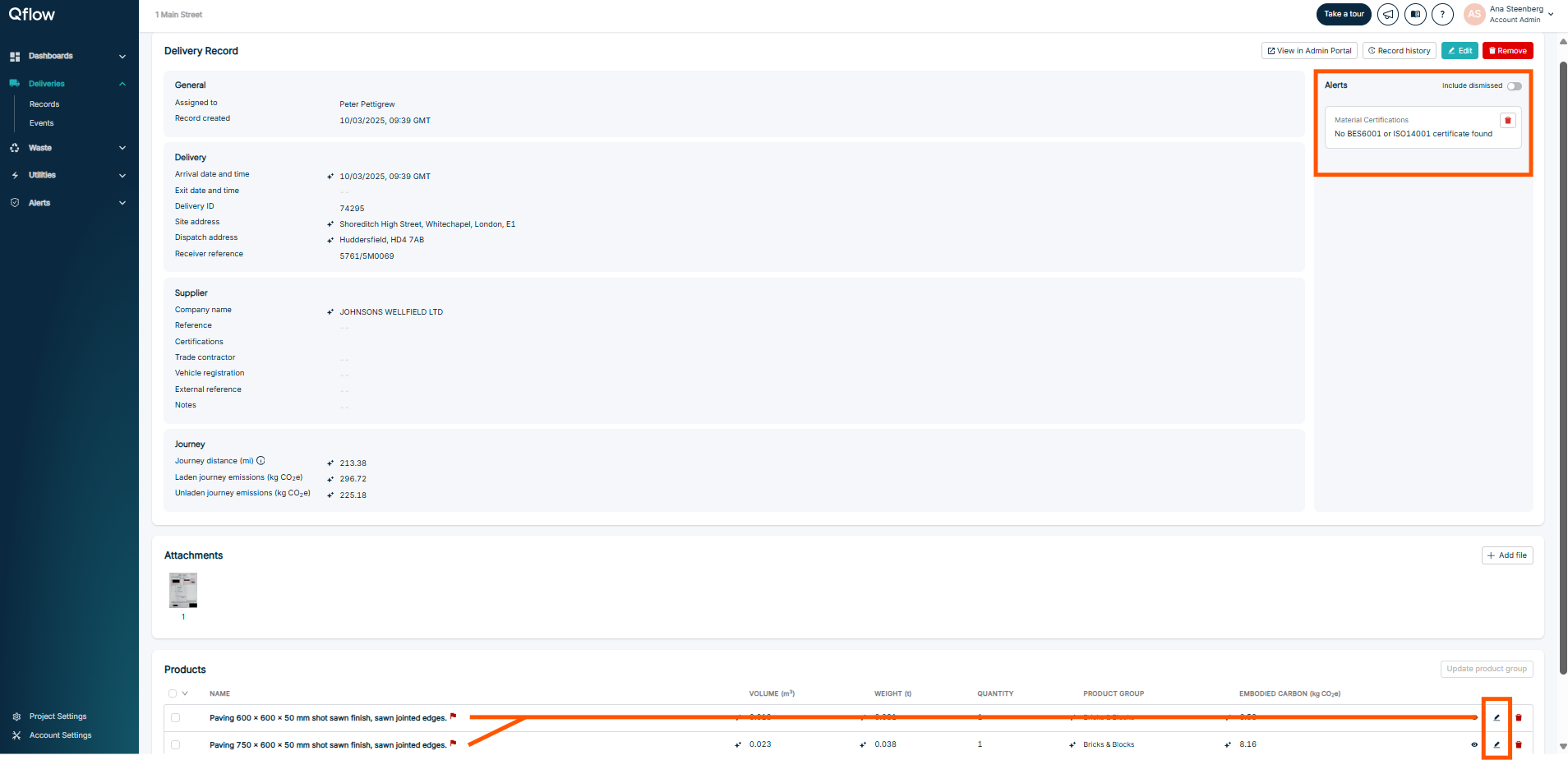This screenshot has height=760, width=1568.
Task: Expand the Ana Steenberg account dropdown
Action: pos(1552,12)
